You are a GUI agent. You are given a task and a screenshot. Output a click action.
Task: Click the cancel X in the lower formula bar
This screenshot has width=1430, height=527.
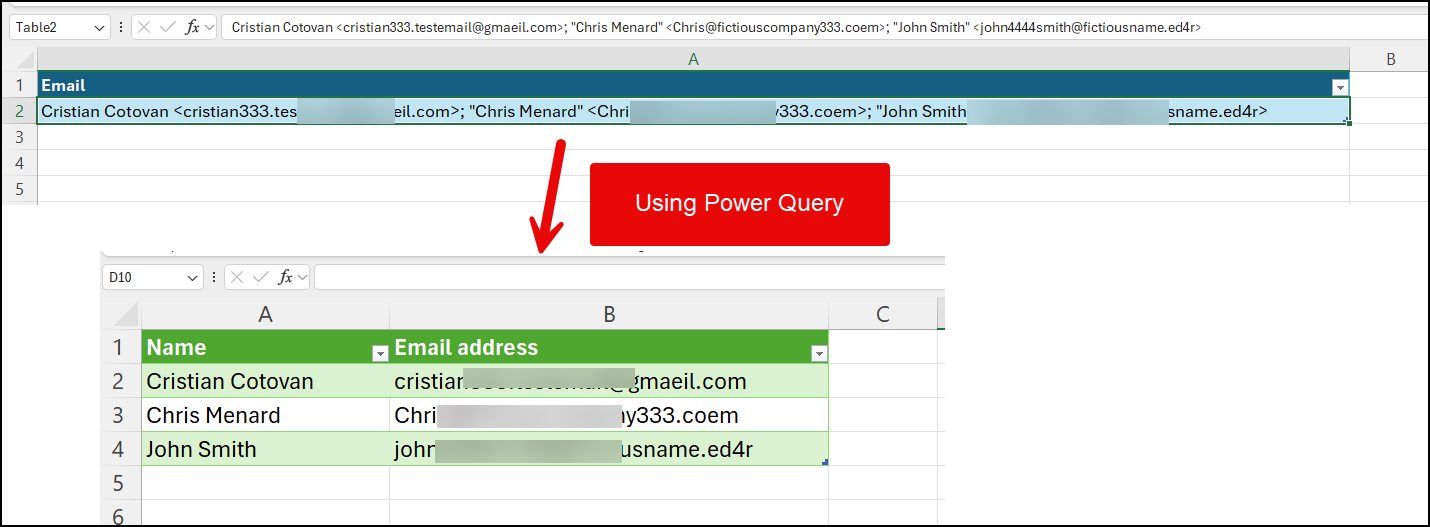[x=238, y=277]
